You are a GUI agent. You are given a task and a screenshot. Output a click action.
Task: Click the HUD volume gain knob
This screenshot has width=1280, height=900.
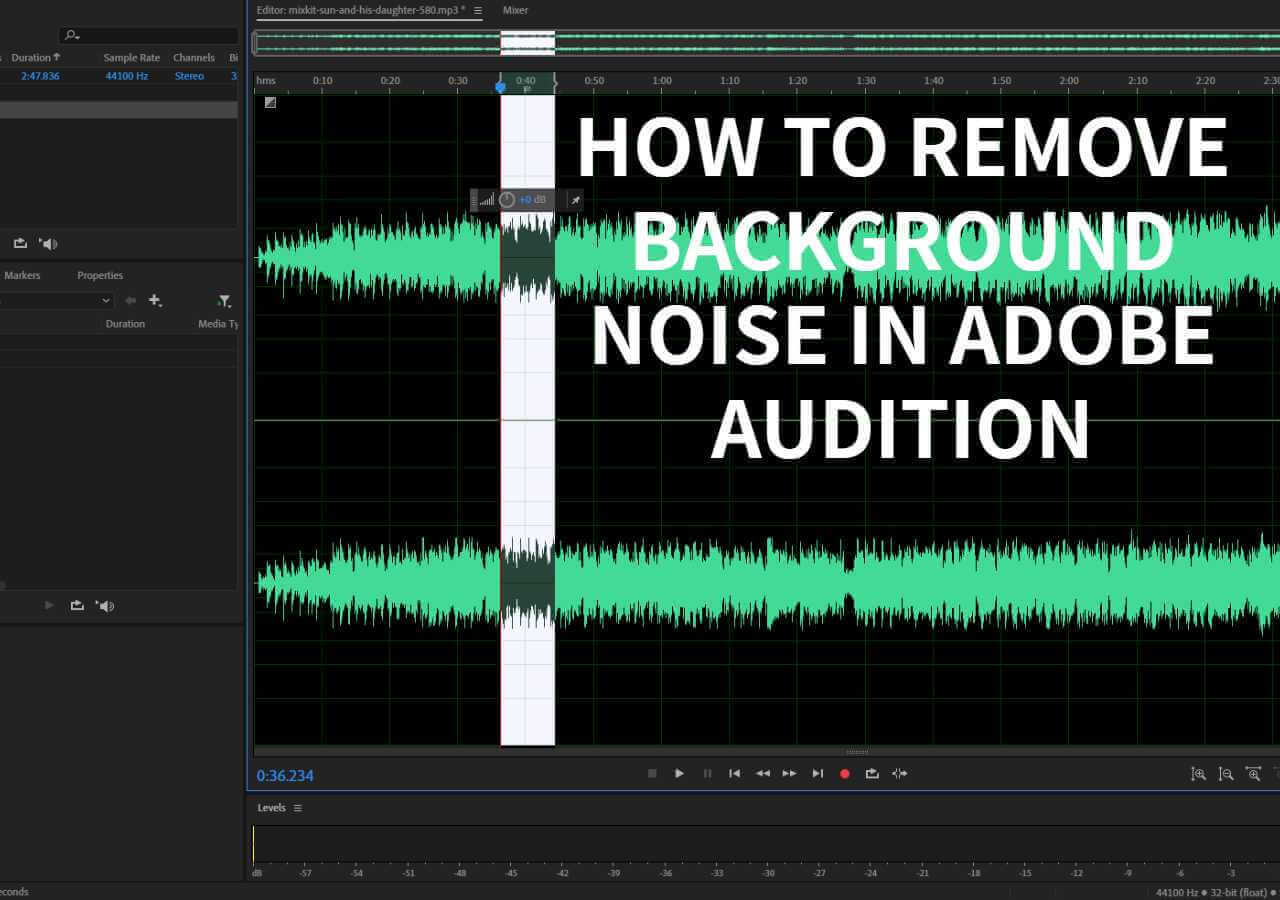pos(507,200)
